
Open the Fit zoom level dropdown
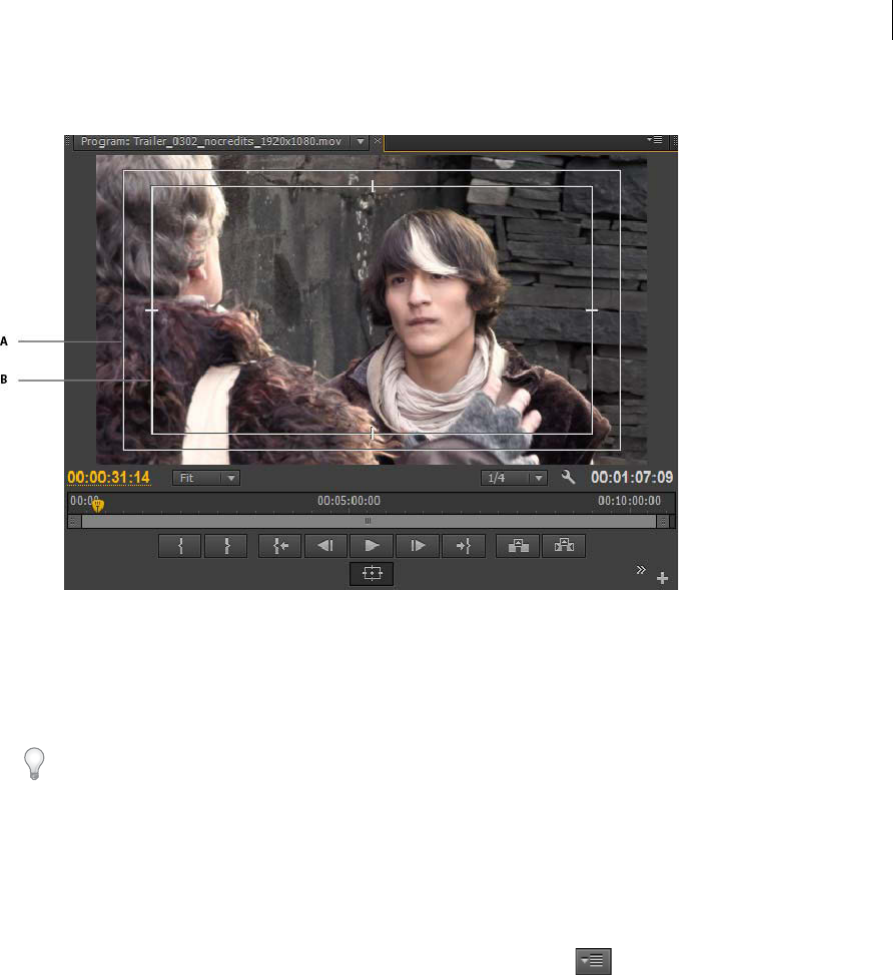click(206, 478)
